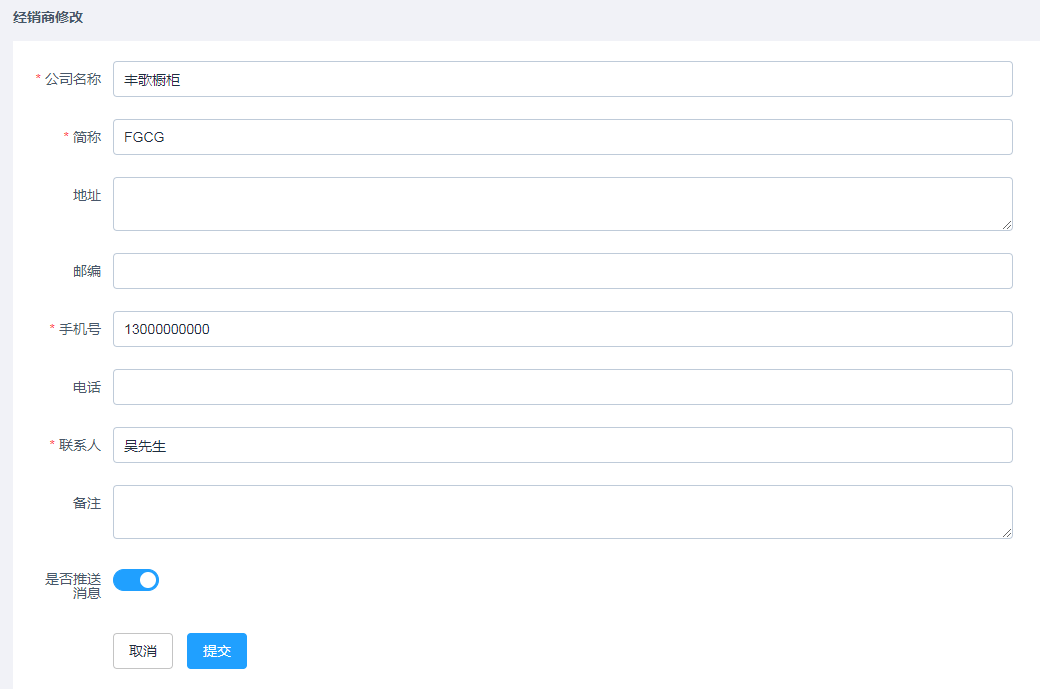This screenshot has height=689, width=1040.
Task: Click the 简称 label text
Action: [87, 137]
